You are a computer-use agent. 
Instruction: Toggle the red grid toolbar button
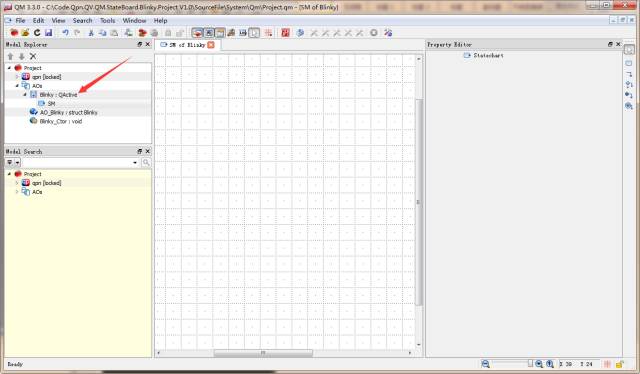[268, 33]
